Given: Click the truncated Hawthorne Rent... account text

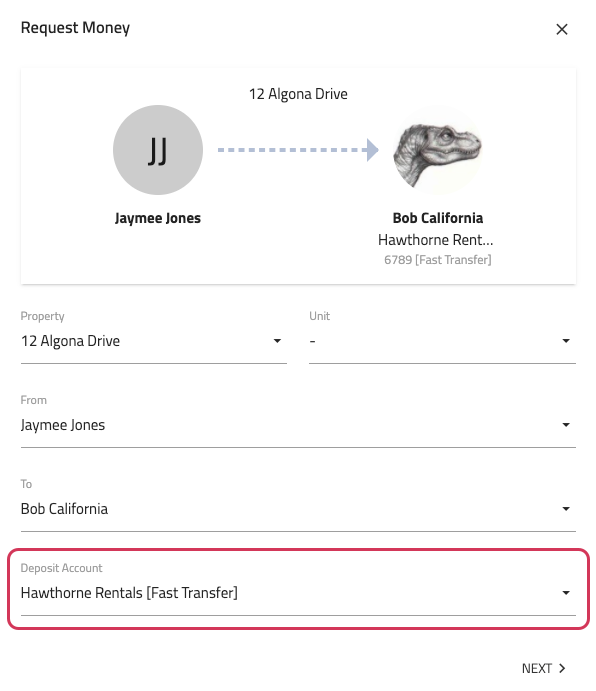Looking at the screenshot, I should [x=436, y=240].
